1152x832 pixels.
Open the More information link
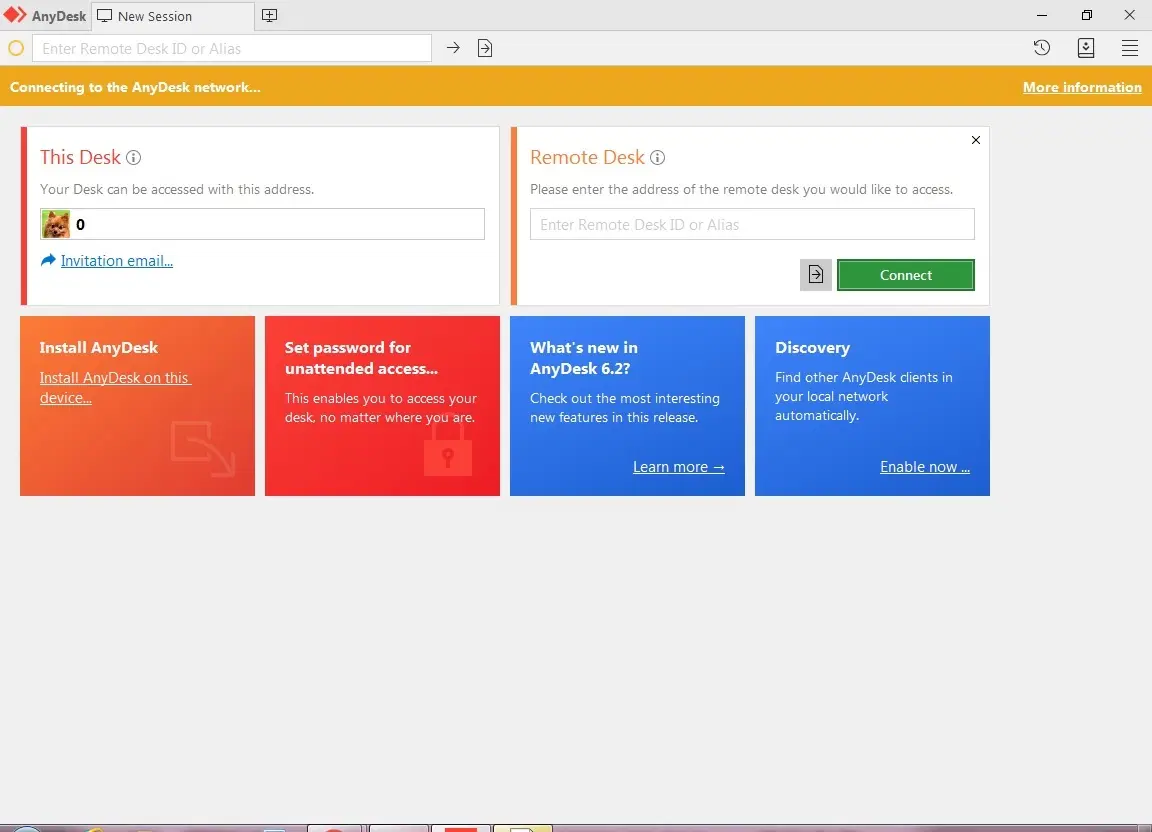(x=1082, y=87)
